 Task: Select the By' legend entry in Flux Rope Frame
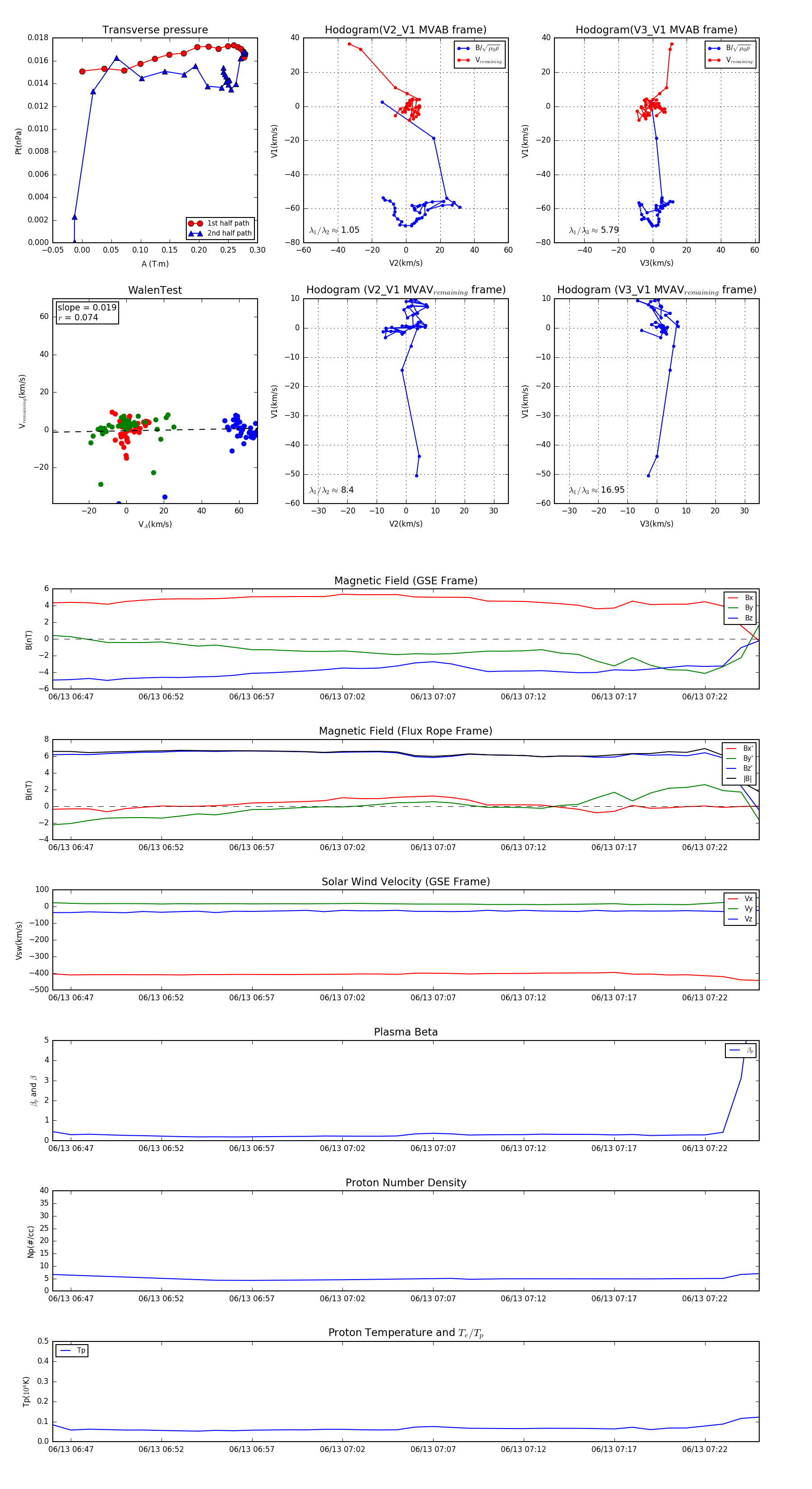point(739,758)
